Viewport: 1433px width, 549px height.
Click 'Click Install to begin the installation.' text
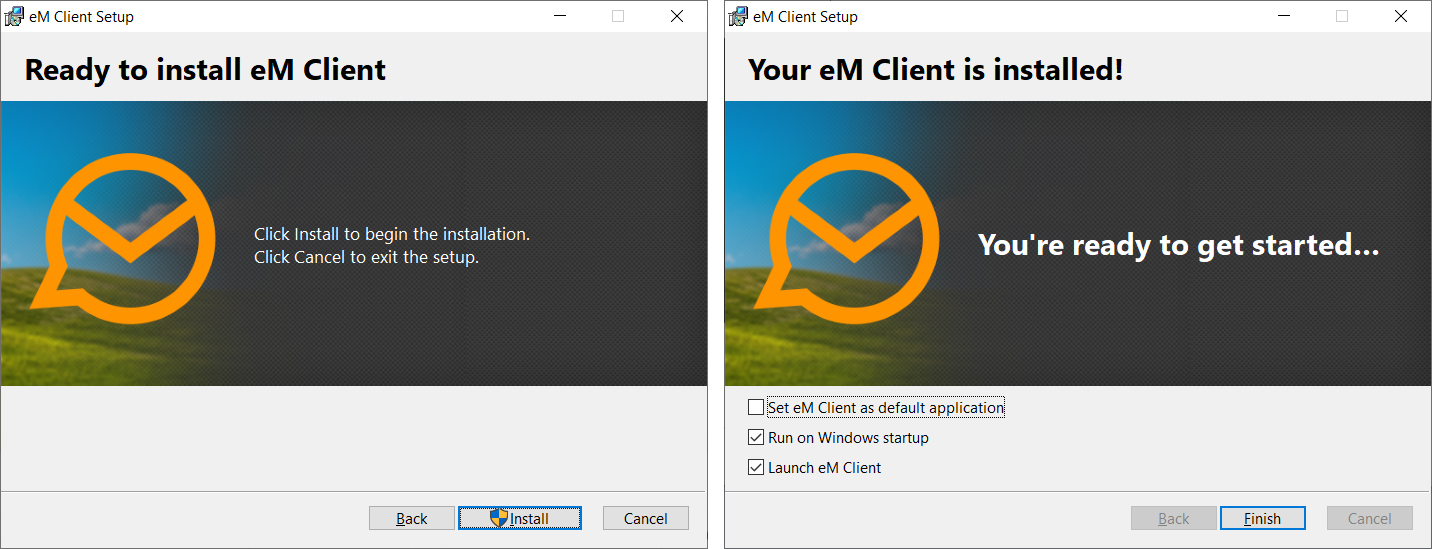[x=392, y=234]
